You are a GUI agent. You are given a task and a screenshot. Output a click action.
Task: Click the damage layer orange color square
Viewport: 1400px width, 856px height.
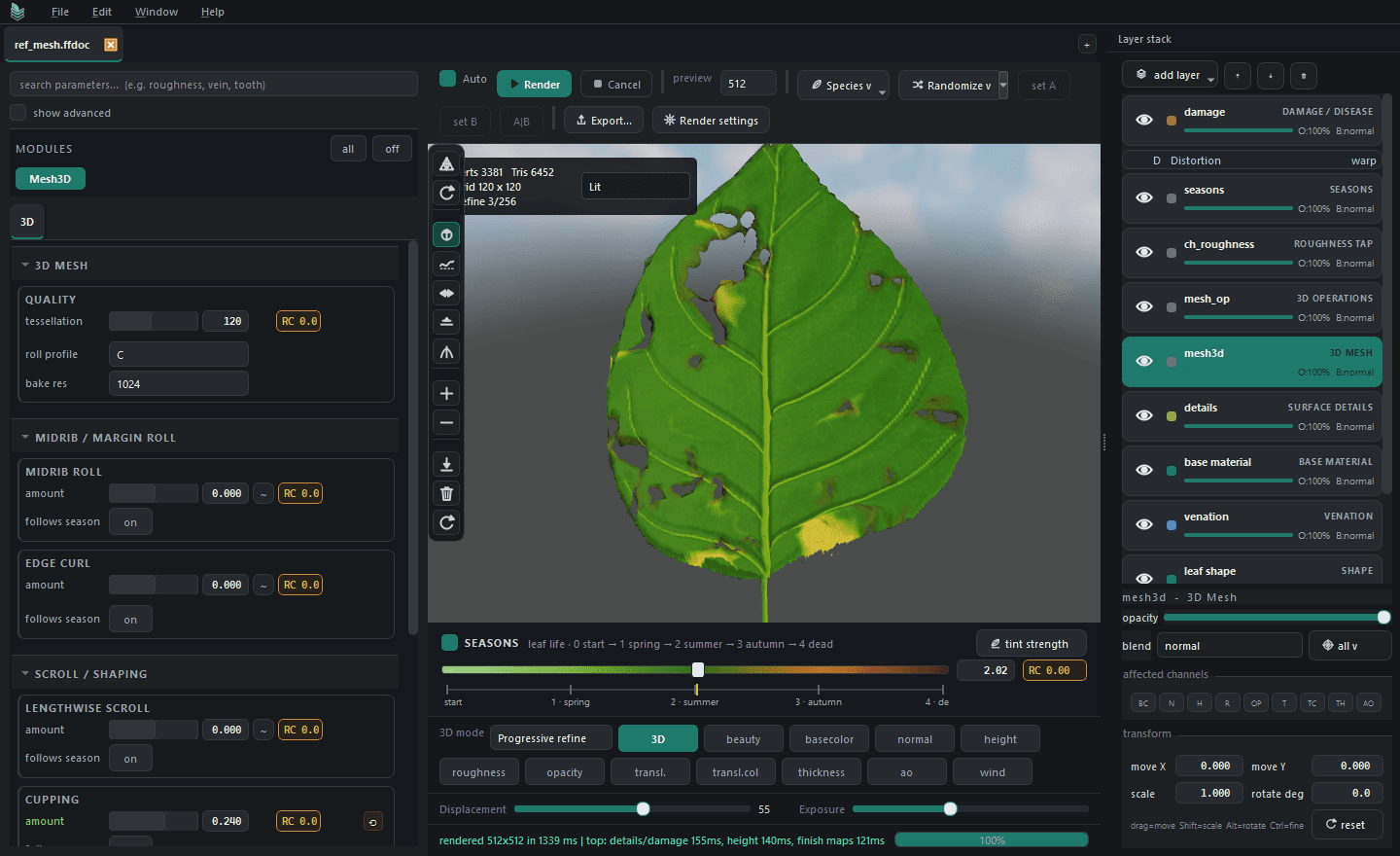(1171, 121)
